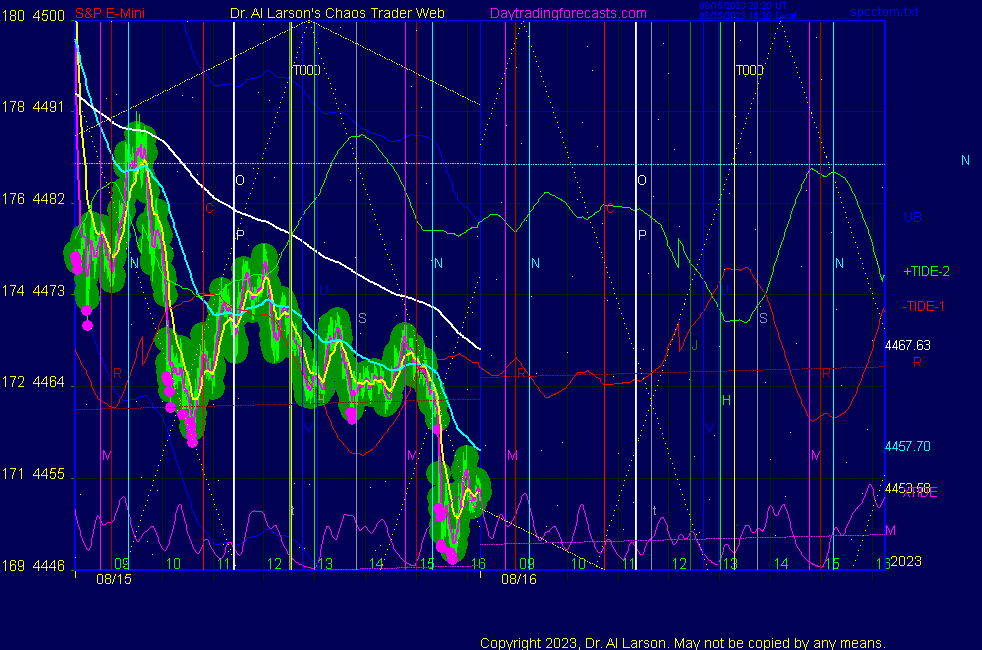The height and width of the screenshot is (650, 982).
Task: Click the 'S&P E-Mini' chart title
Action: click(110, 13)
